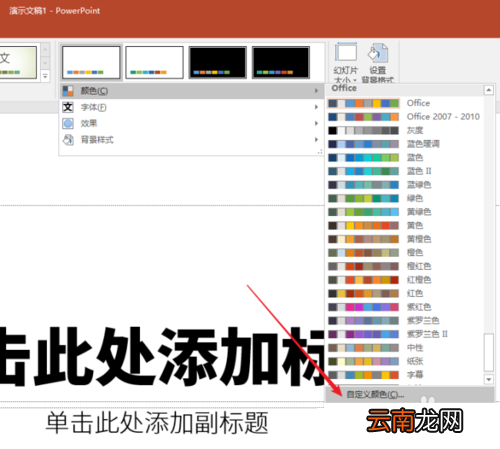Choose the 黄色 color scheme

tap(404, 225)
